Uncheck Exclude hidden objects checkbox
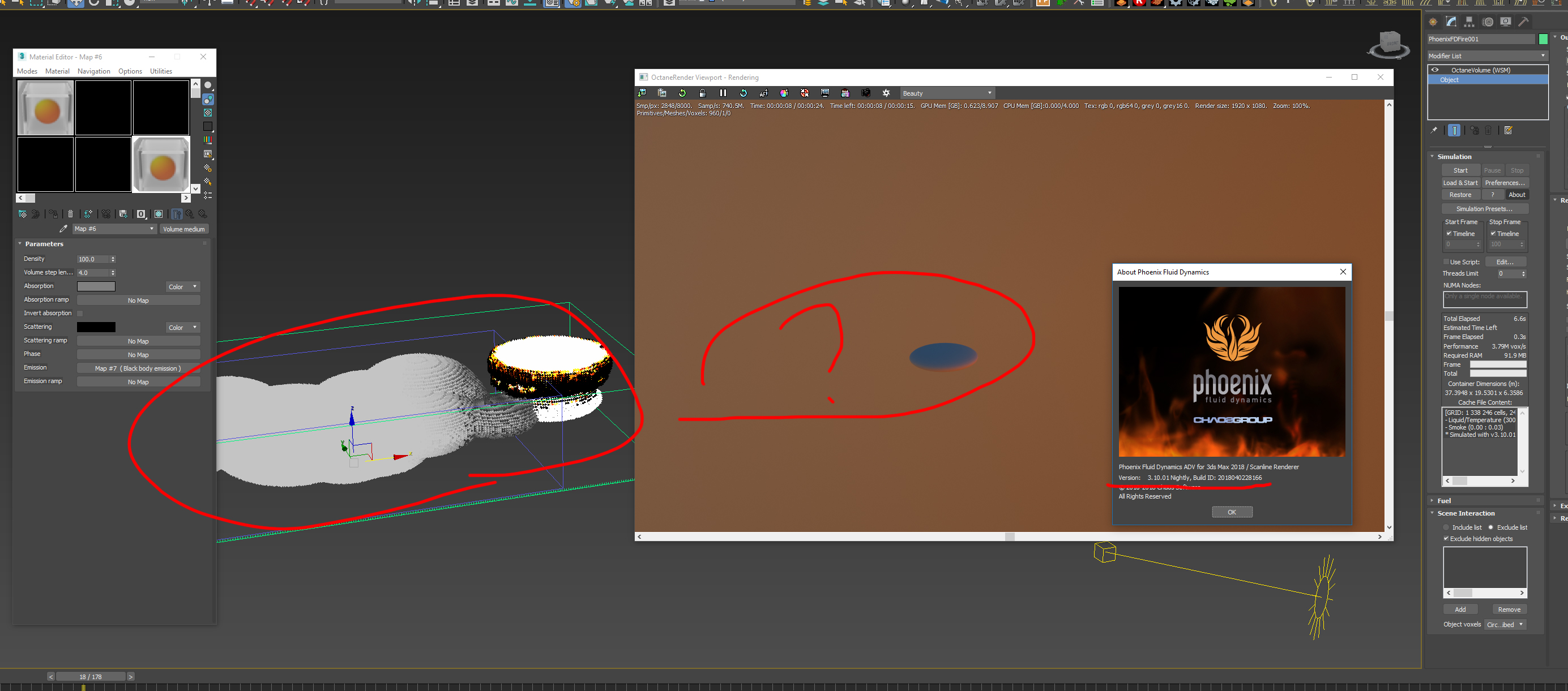This screenshot has height=691, width=1568. 1446,539
